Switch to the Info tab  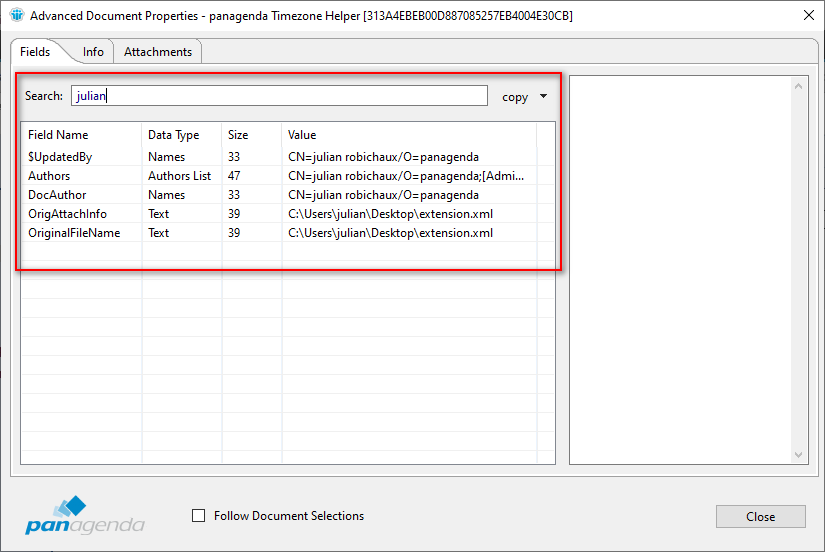click(x=93, y=52)
